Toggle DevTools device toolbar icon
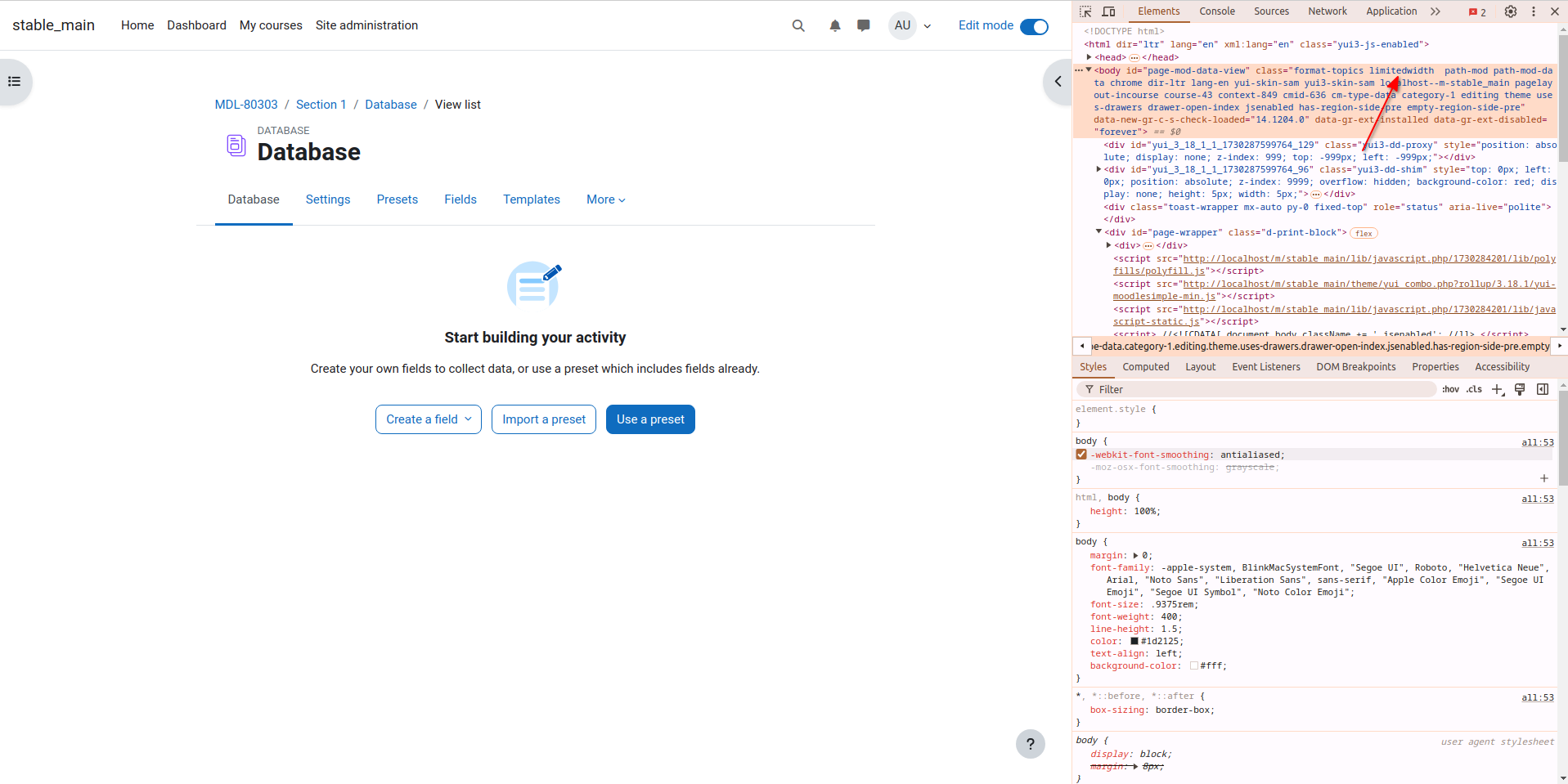The image size is (1568, 784). pyautogui.click(x=1109, y=11)
